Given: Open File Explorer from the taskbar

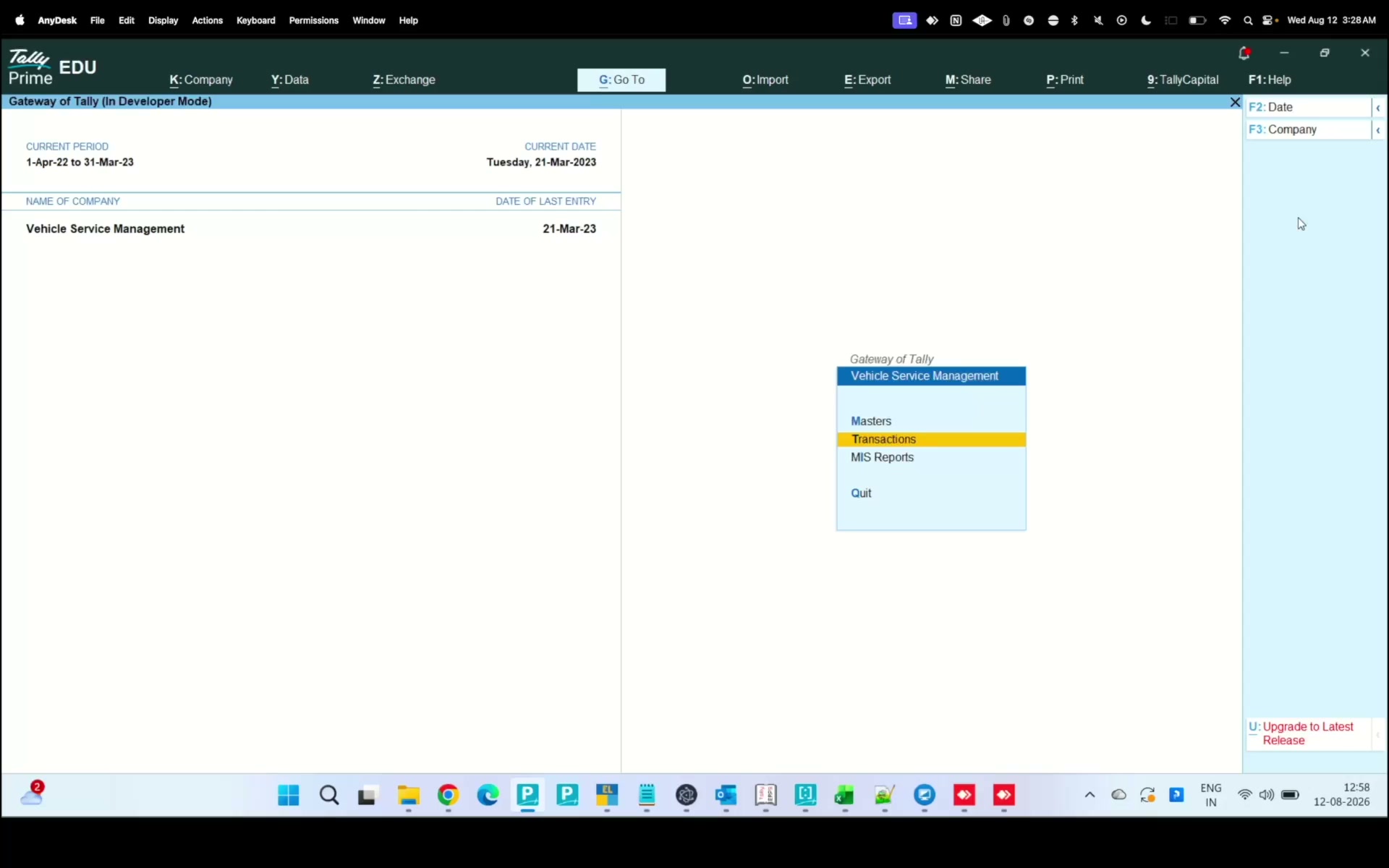Looking at the screenshot, I should pos(408,795).
